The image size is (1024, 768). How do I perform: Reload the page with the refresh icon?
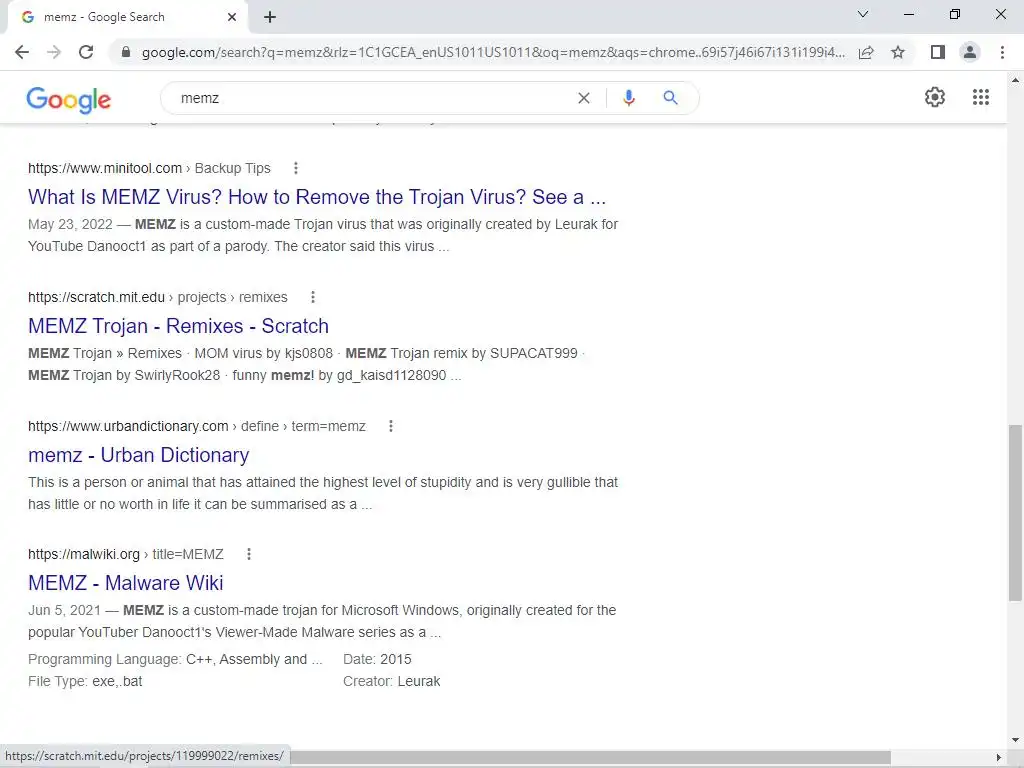86,52
